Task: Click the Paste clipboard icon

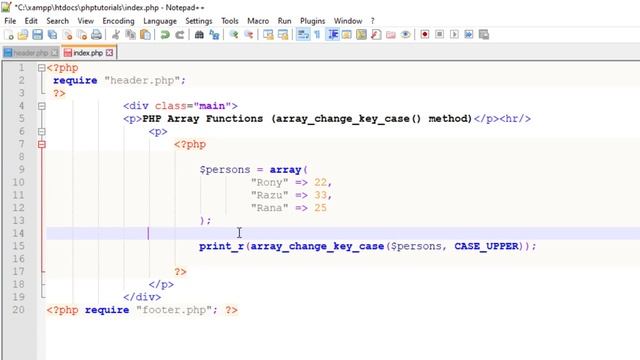Action: tap(145, 35)
